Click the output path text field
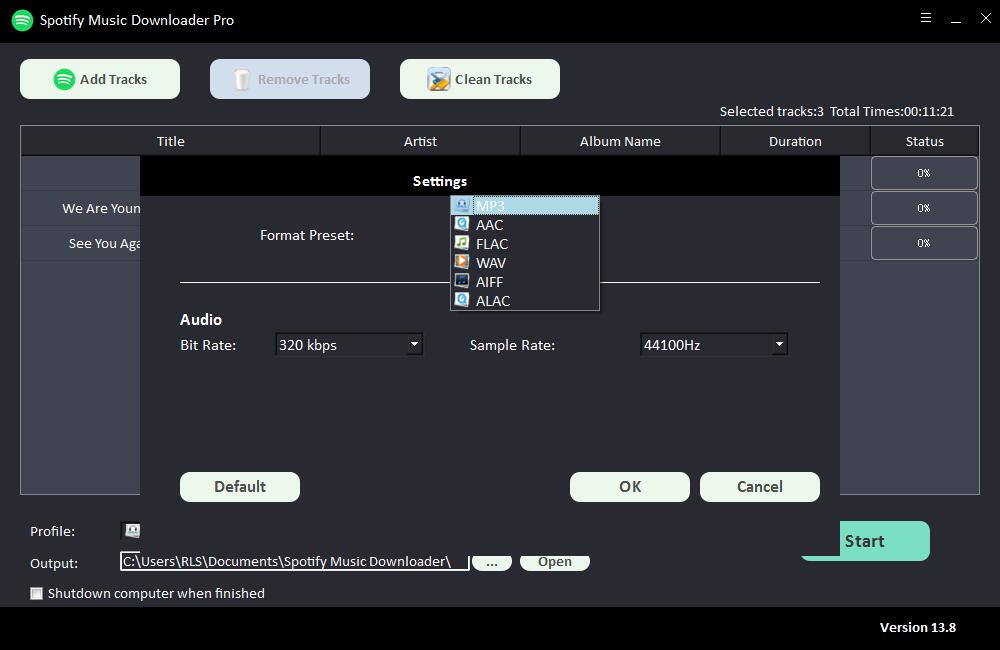1000x650 pixels. point(294,562)
